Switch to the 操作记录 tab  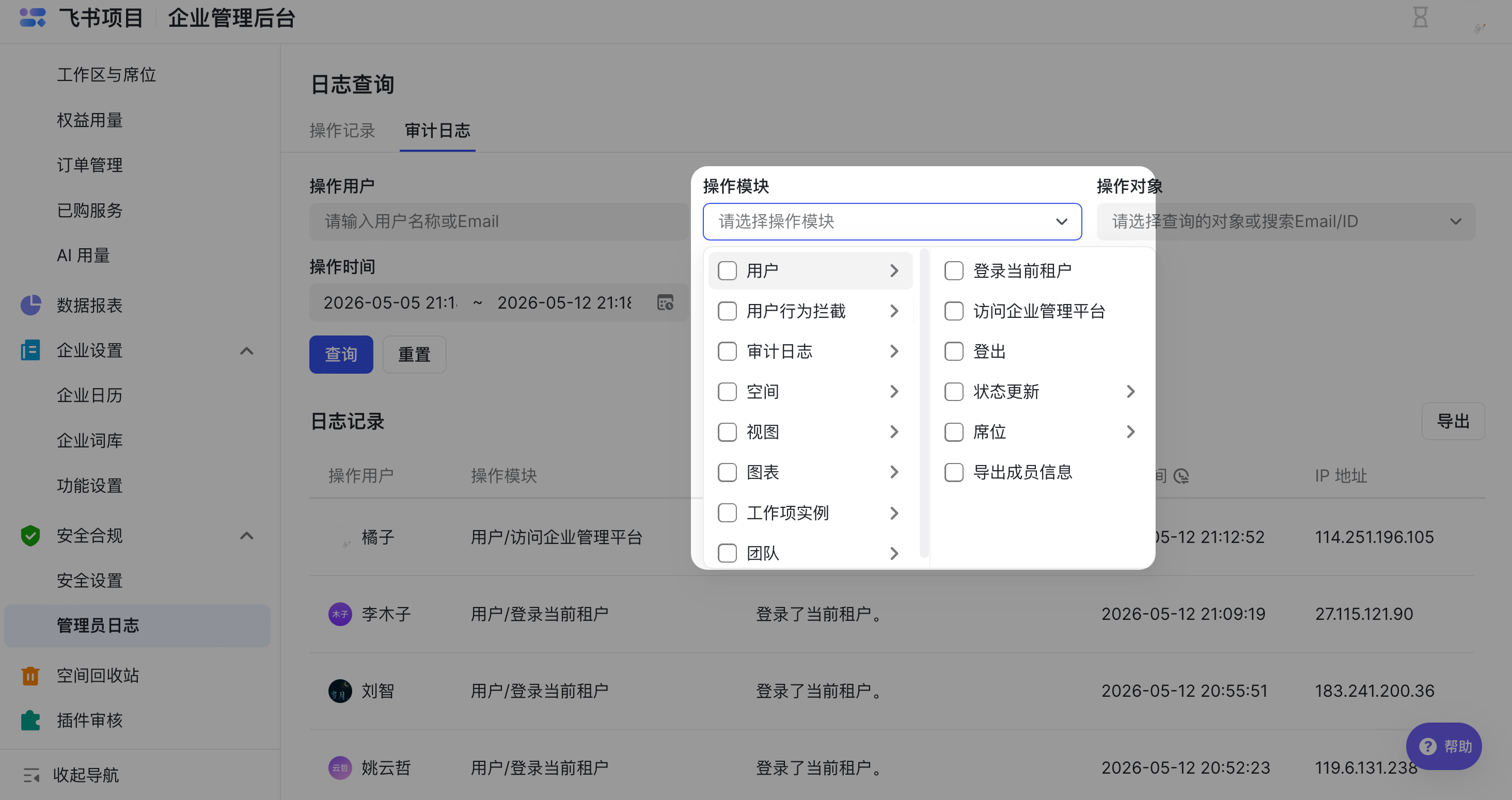tap(342, 130)
